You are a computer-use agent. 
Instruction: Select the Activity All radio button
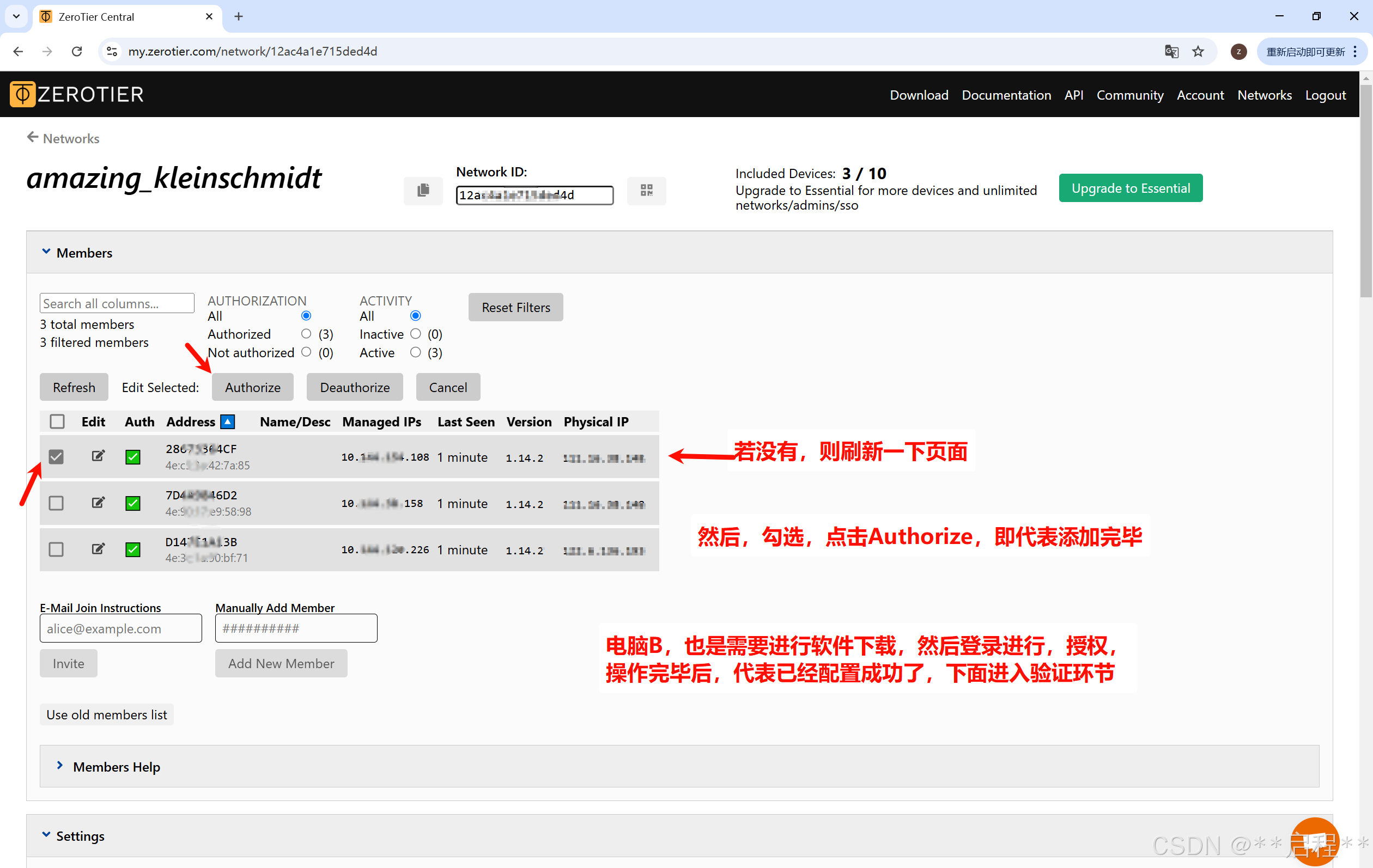coord(416,316)
